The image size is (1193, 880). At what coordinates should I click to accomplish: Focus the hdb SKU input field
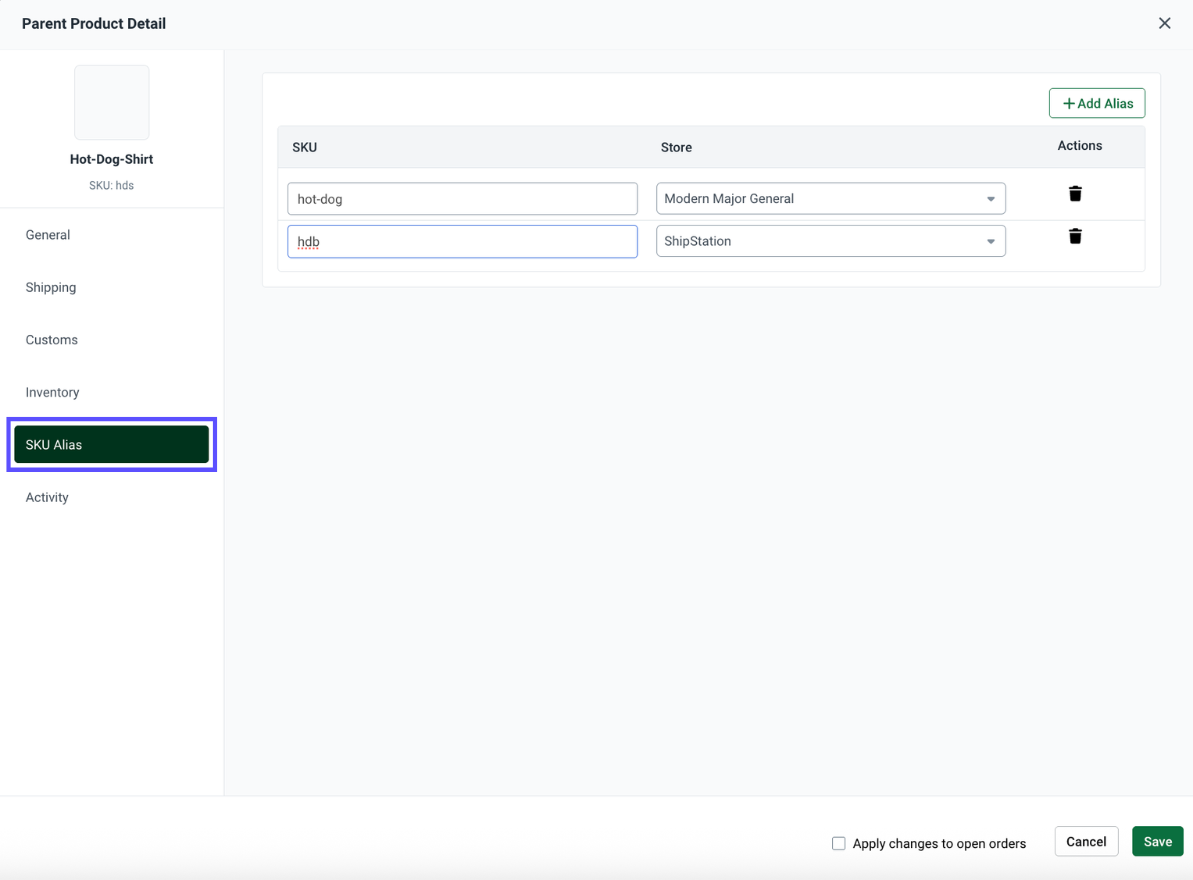tap(463, 241)
